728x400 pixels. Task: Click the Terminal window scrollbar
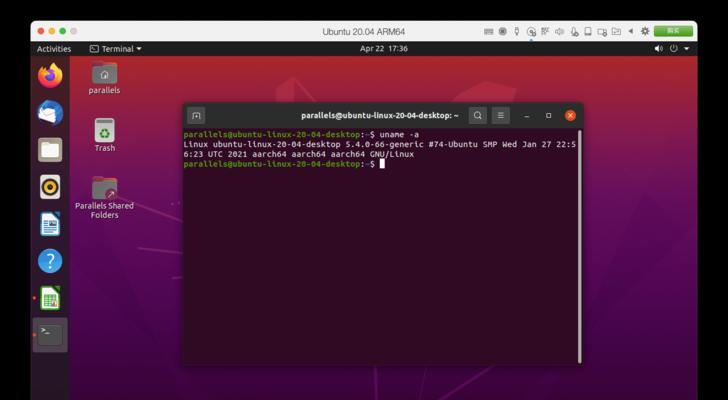click(x=579, y=246)
